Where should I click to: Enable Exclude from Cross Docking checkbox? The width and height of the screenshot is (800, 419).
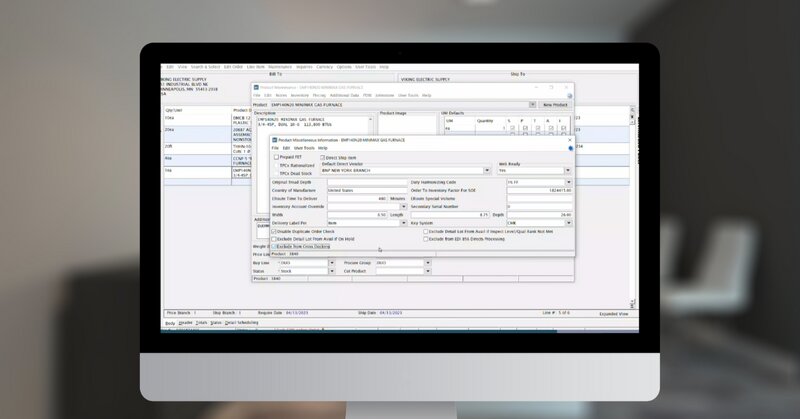(274, 247)
